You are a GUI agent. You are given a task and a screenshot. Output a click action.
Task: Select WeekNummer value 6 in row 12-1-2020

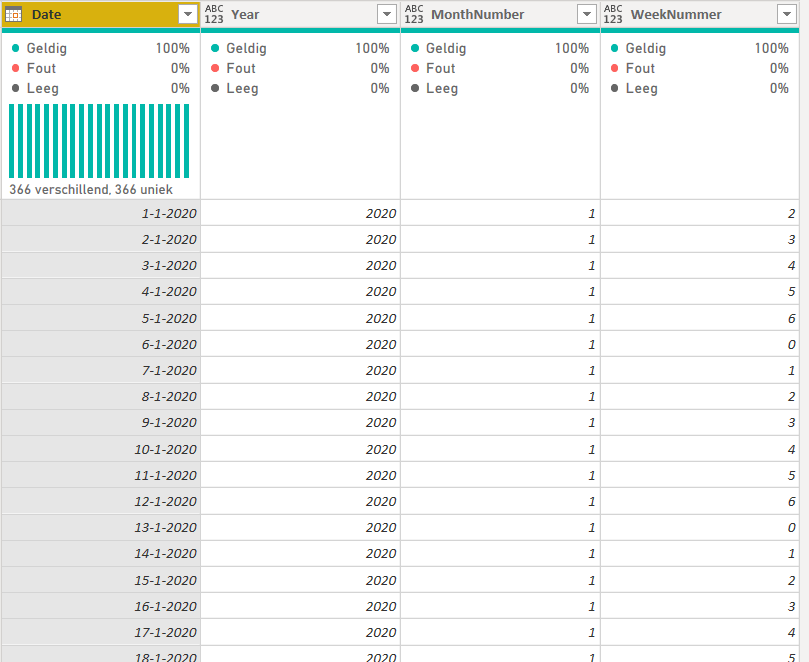point(700,501)
